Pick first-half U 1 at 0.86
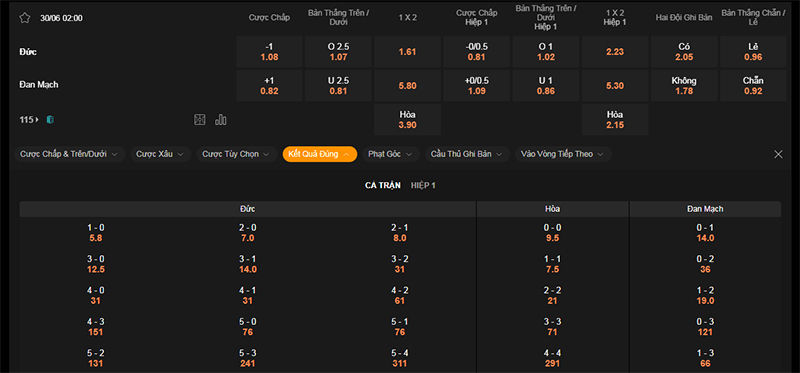 click(x=545, y=86)
